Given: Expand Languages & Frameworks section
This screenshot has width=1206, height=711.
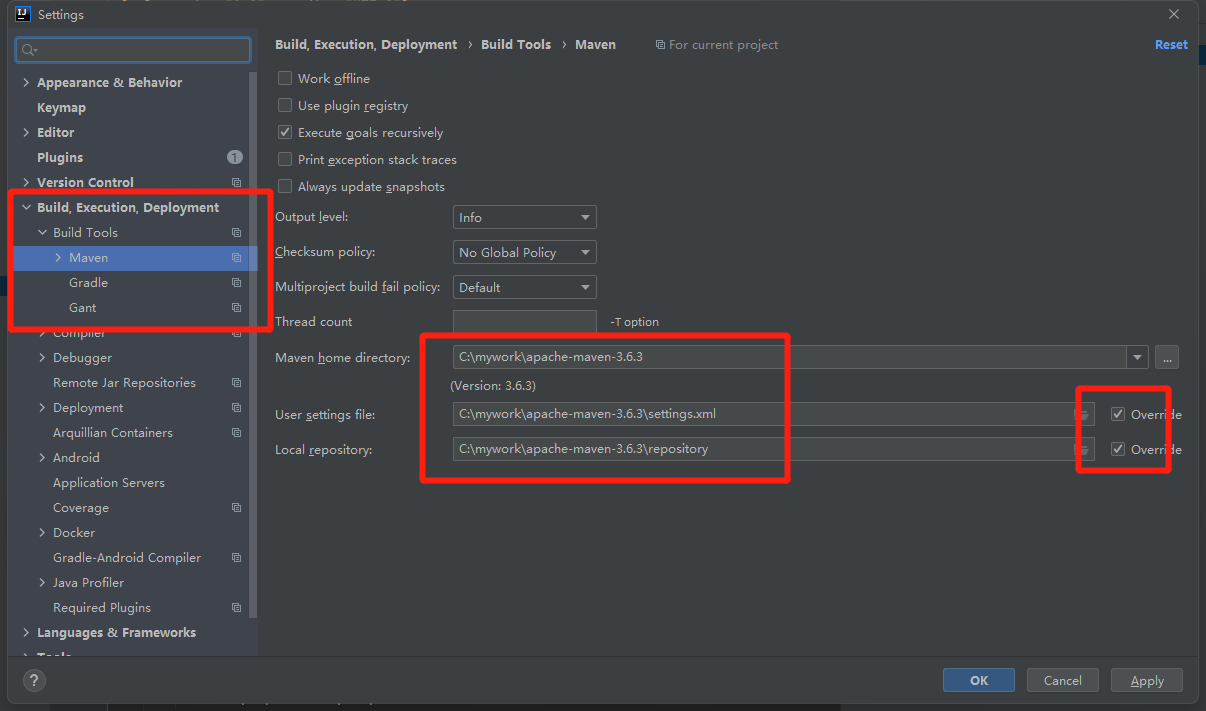Looking at the screenshot, I should coord(26,632).
